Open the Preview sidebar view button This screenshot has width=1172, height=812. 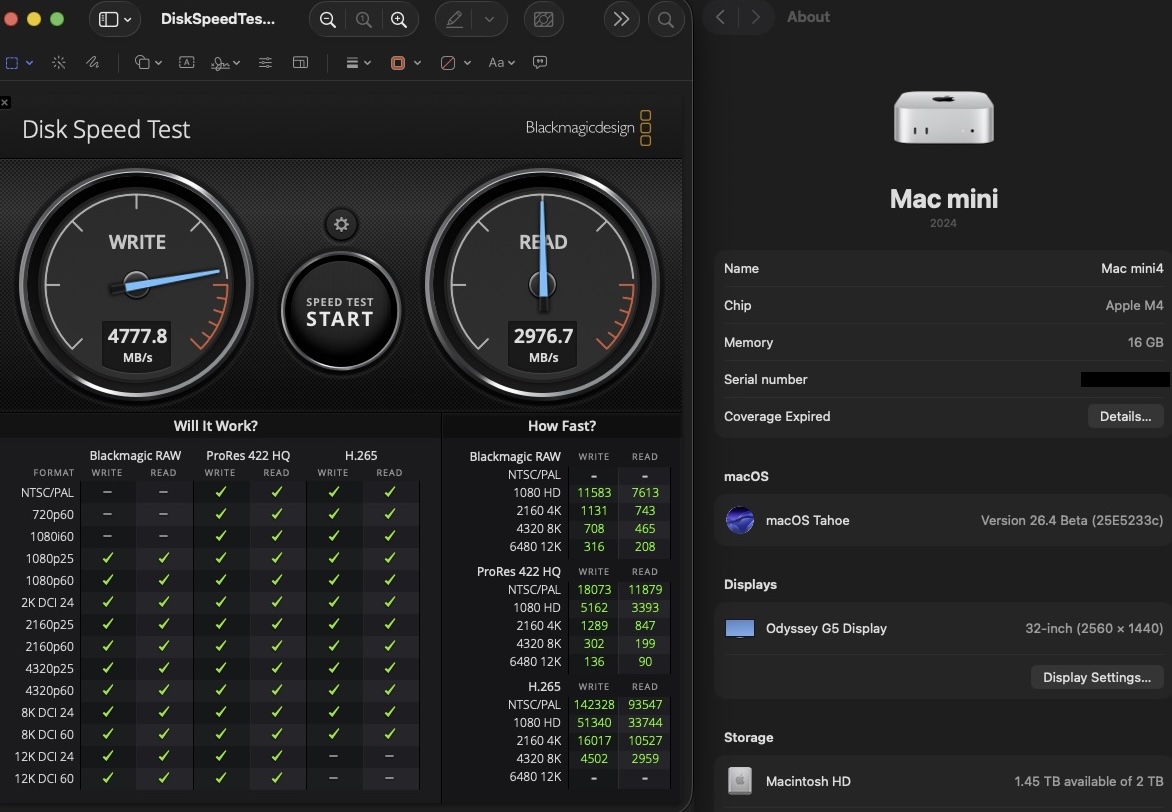click(x=108, y=19)
